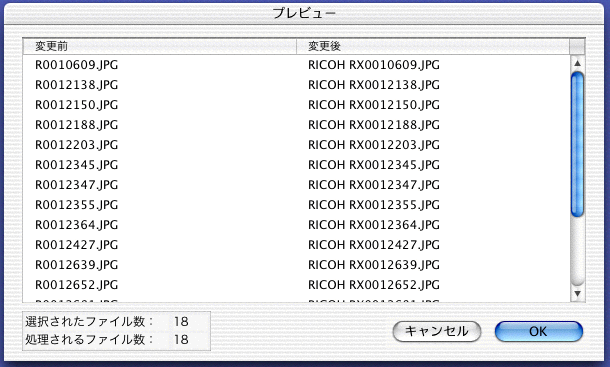Click new name RICOH RX0012639.JPG
The height and width of the screenshot is (367, 610).
374,265
